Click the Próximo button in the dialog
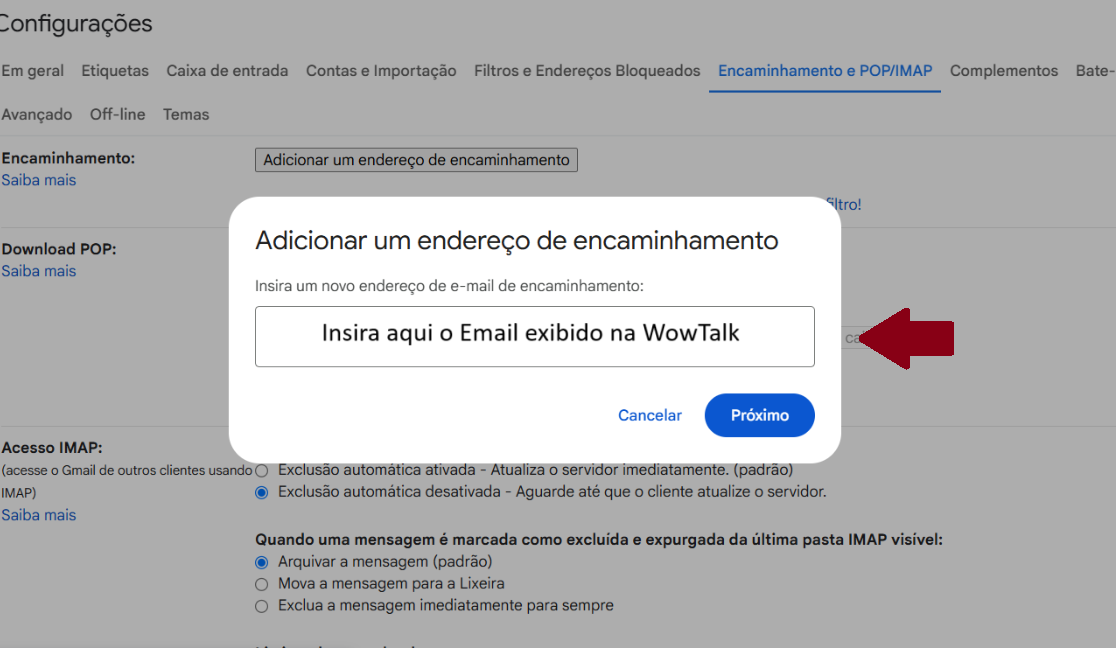The image size is (1116, 648). coord(759,415)
